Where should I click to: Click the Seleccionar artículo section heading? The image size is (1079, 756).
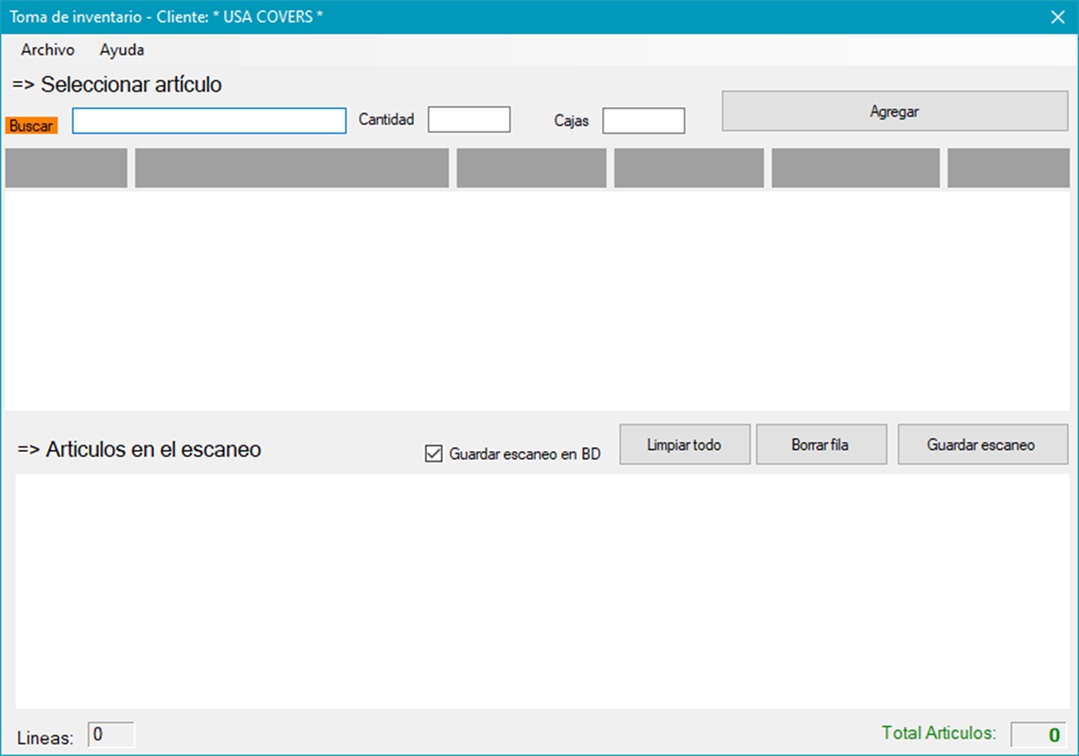[x=117, y=85]
